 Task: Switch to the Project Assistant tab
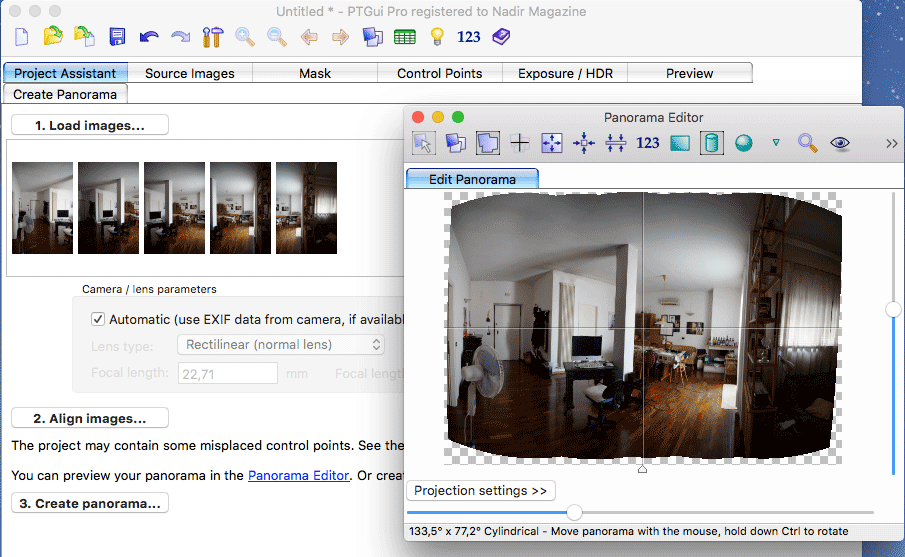(x=65, y=73)
